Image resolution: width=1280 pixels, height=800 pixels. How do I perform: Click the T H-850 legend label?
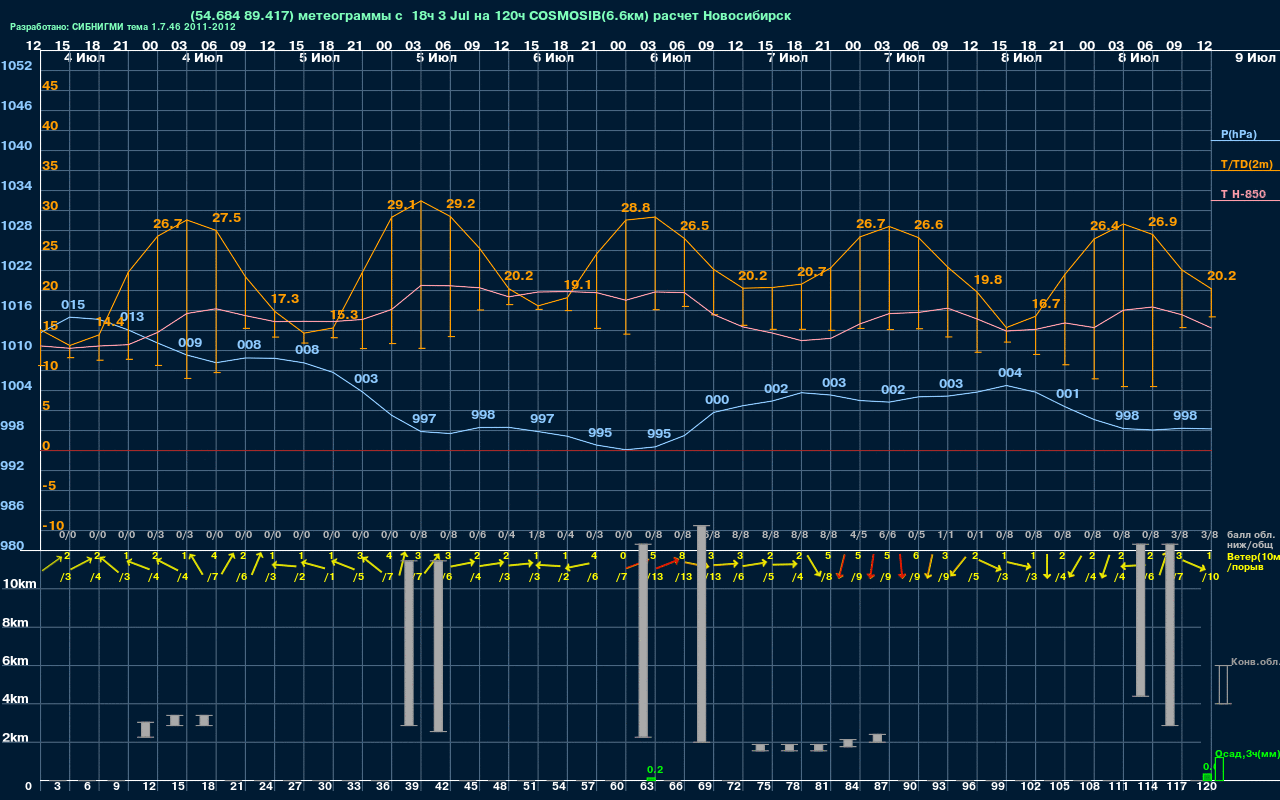tap(1243, 194)
